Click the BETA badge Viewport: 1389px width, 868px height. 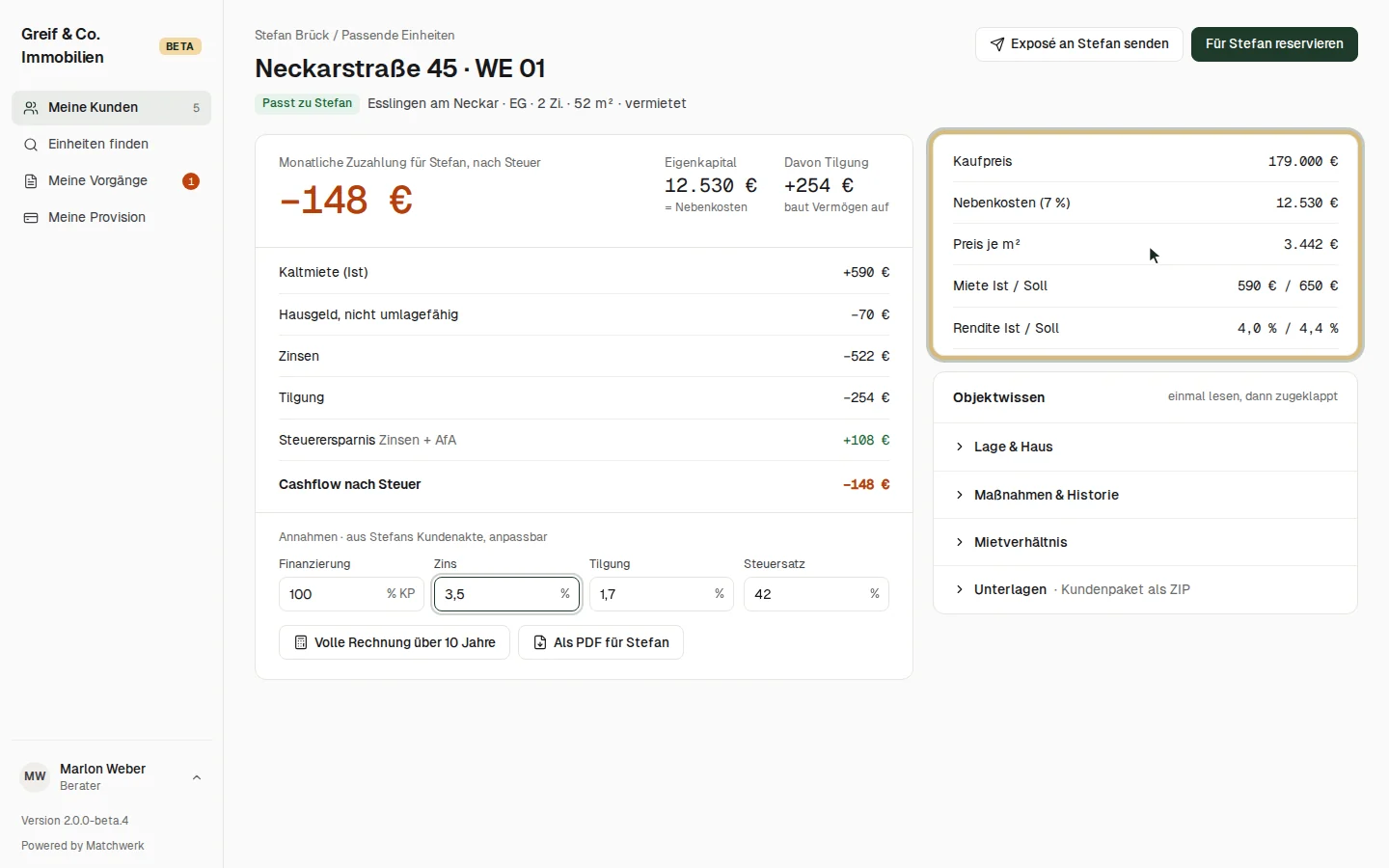[179, 46]
